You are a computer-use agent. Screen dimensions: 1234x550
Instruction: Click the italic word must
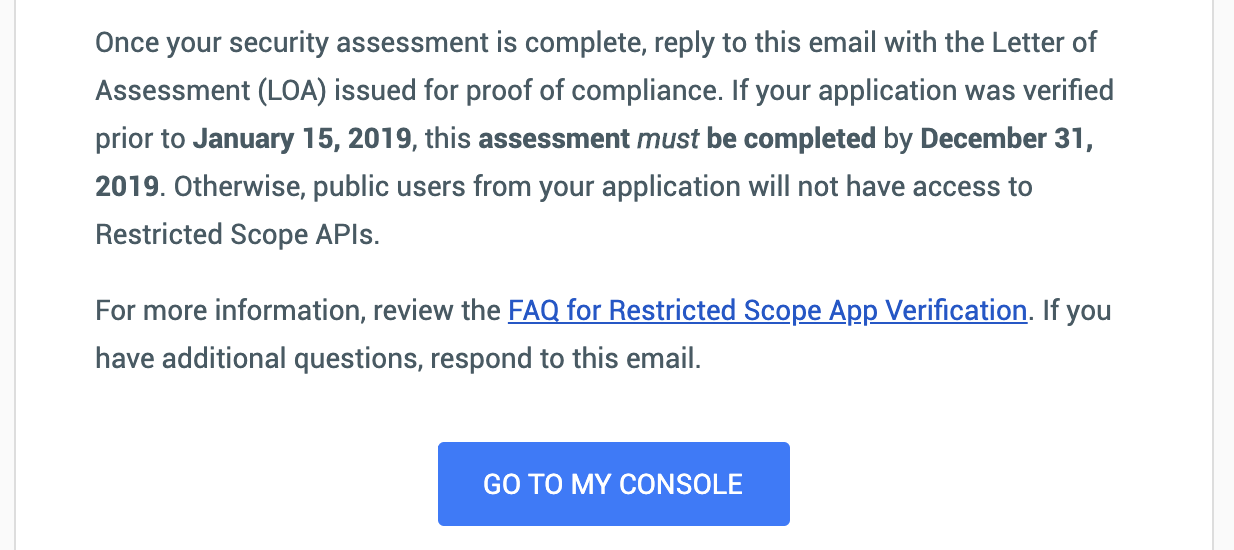click(669, 138)
